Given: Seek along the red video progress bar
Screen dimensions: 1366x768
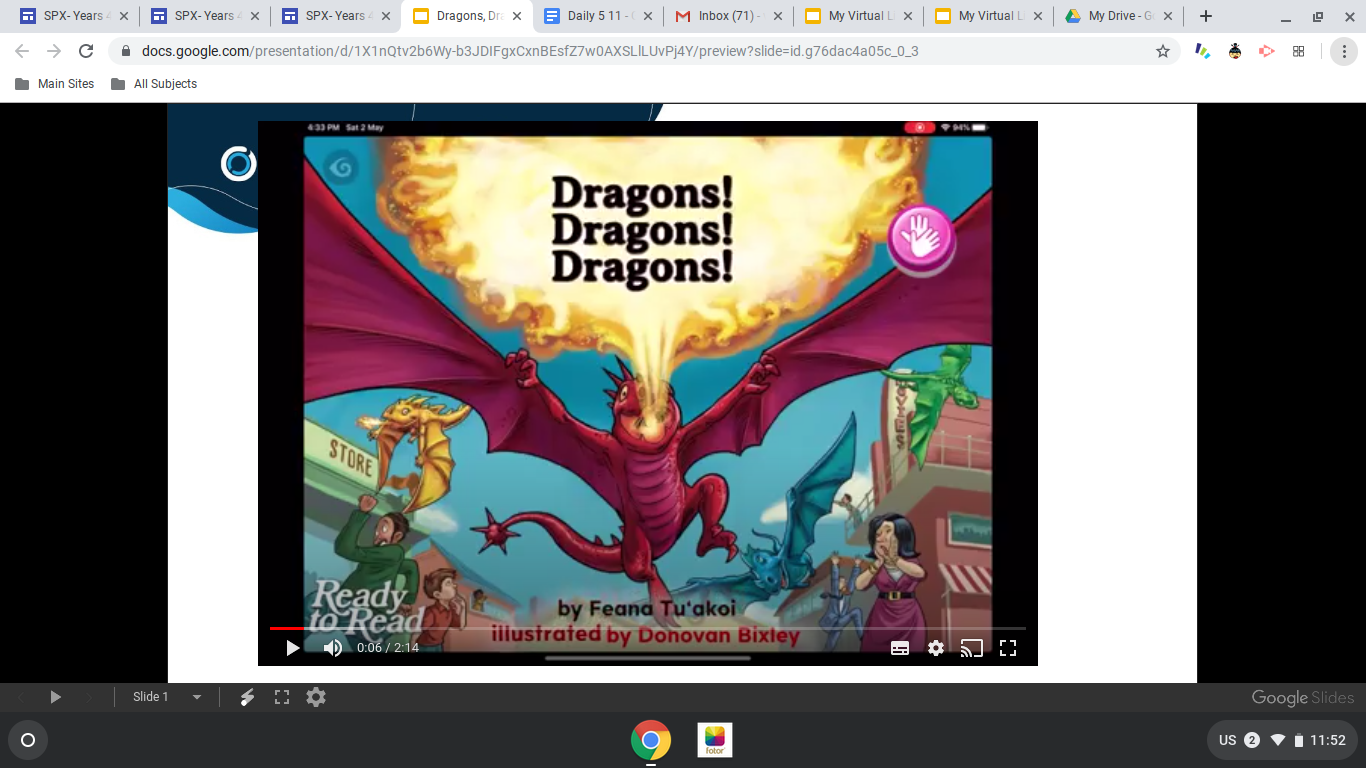Looking at the screenshot, I should point(648,628).
